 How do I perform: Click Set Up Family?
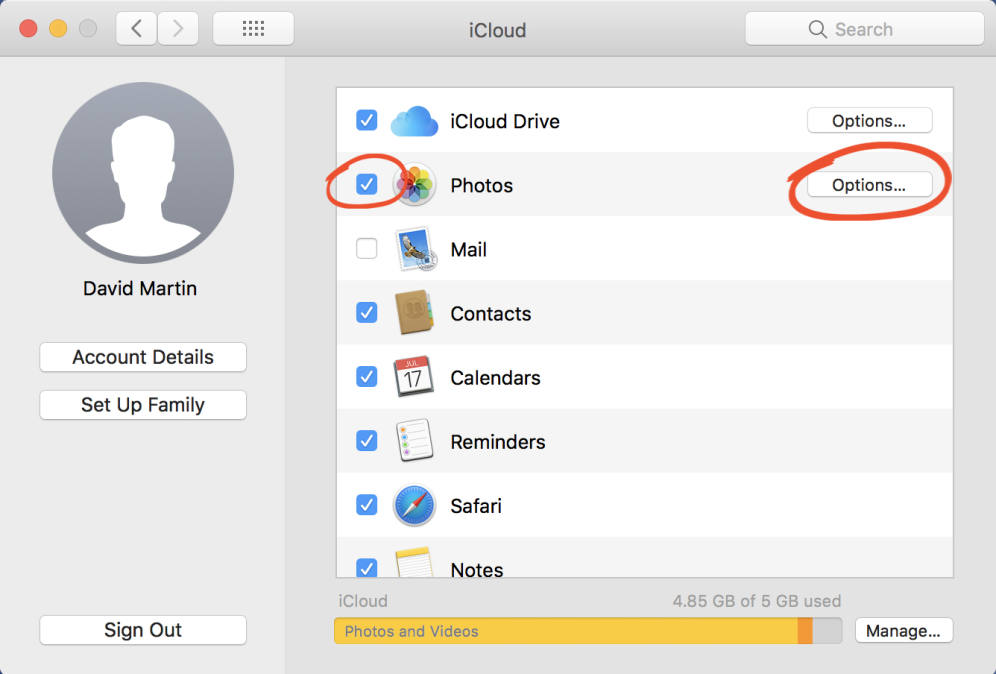[142, 405]
